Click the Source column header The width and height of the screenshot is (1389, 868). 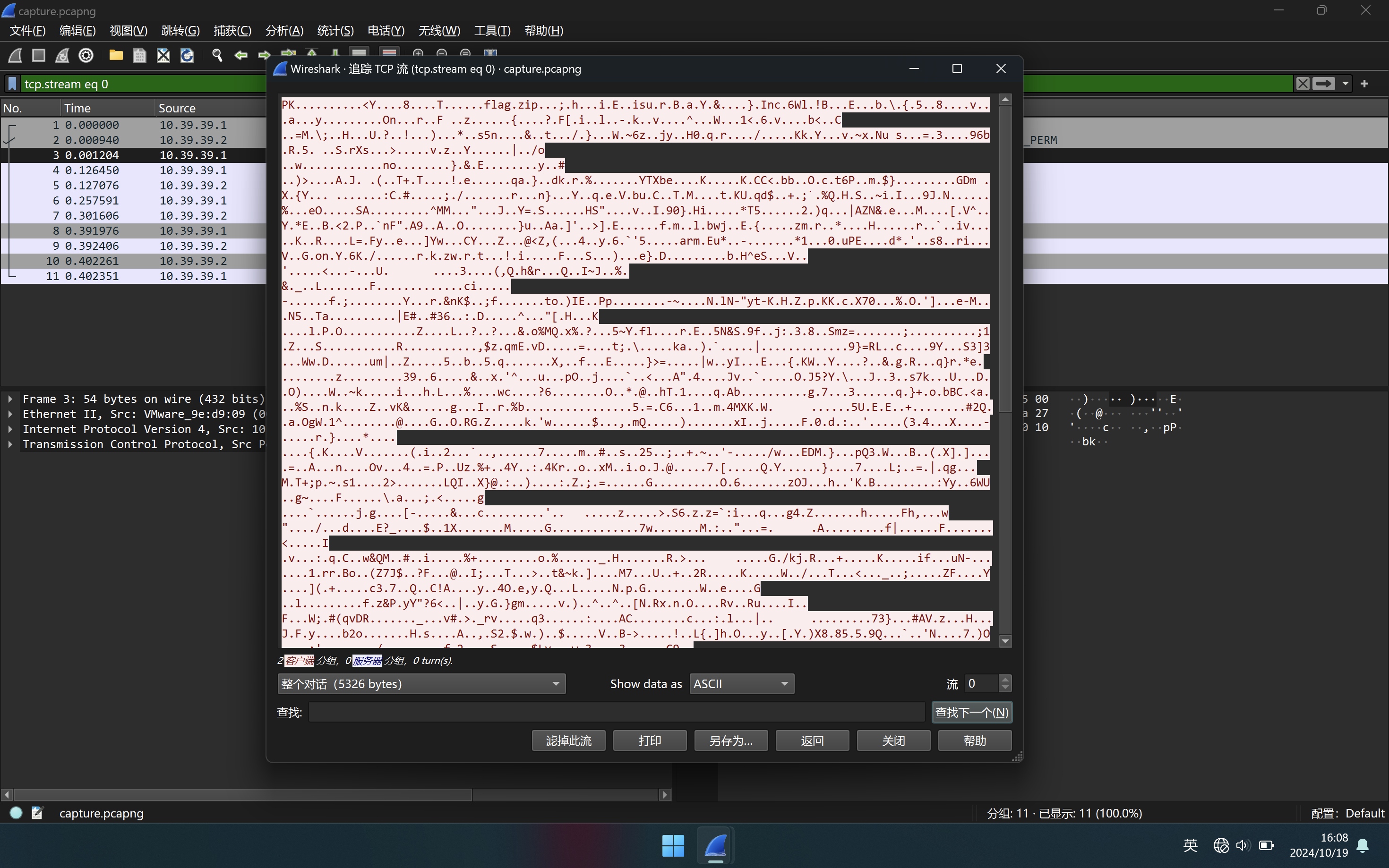click(211, 108)
